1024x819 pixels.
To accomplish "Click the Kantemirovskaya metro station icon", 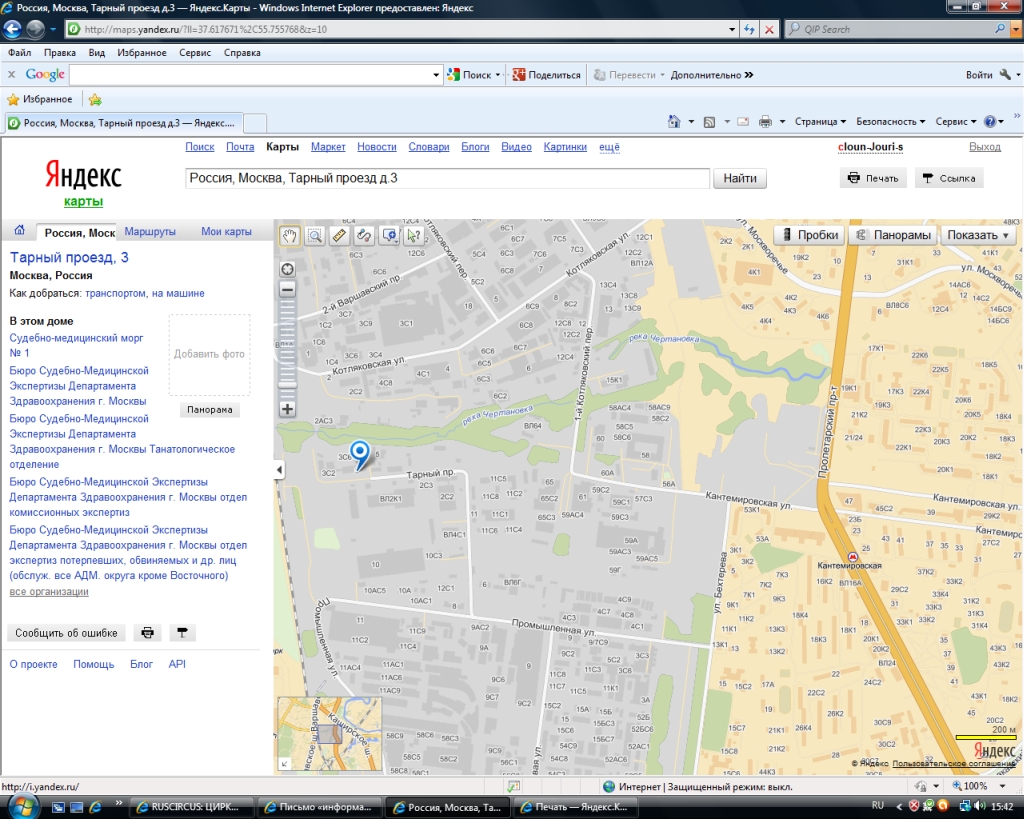I will pyautogui.click(x=852, y=556).
